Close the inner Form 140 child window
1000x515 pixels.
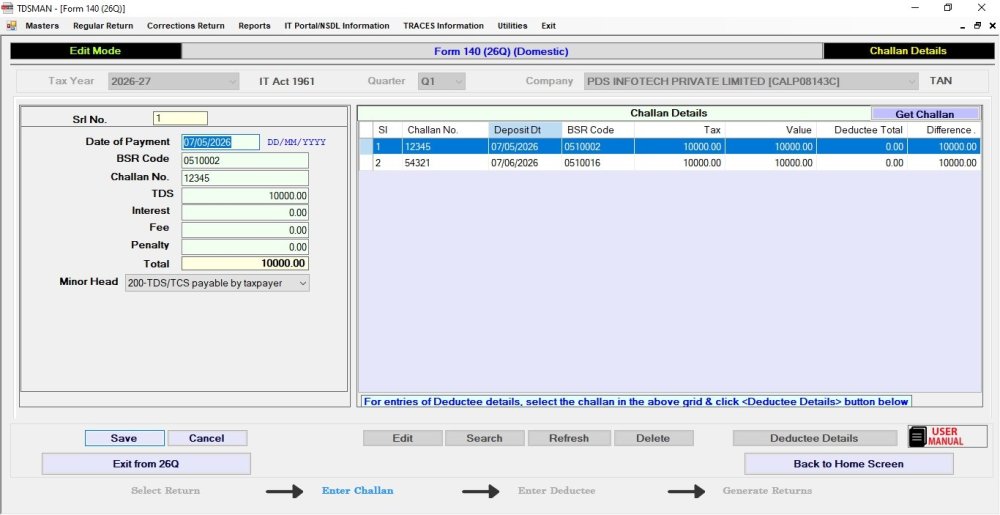tap(992, 26)
